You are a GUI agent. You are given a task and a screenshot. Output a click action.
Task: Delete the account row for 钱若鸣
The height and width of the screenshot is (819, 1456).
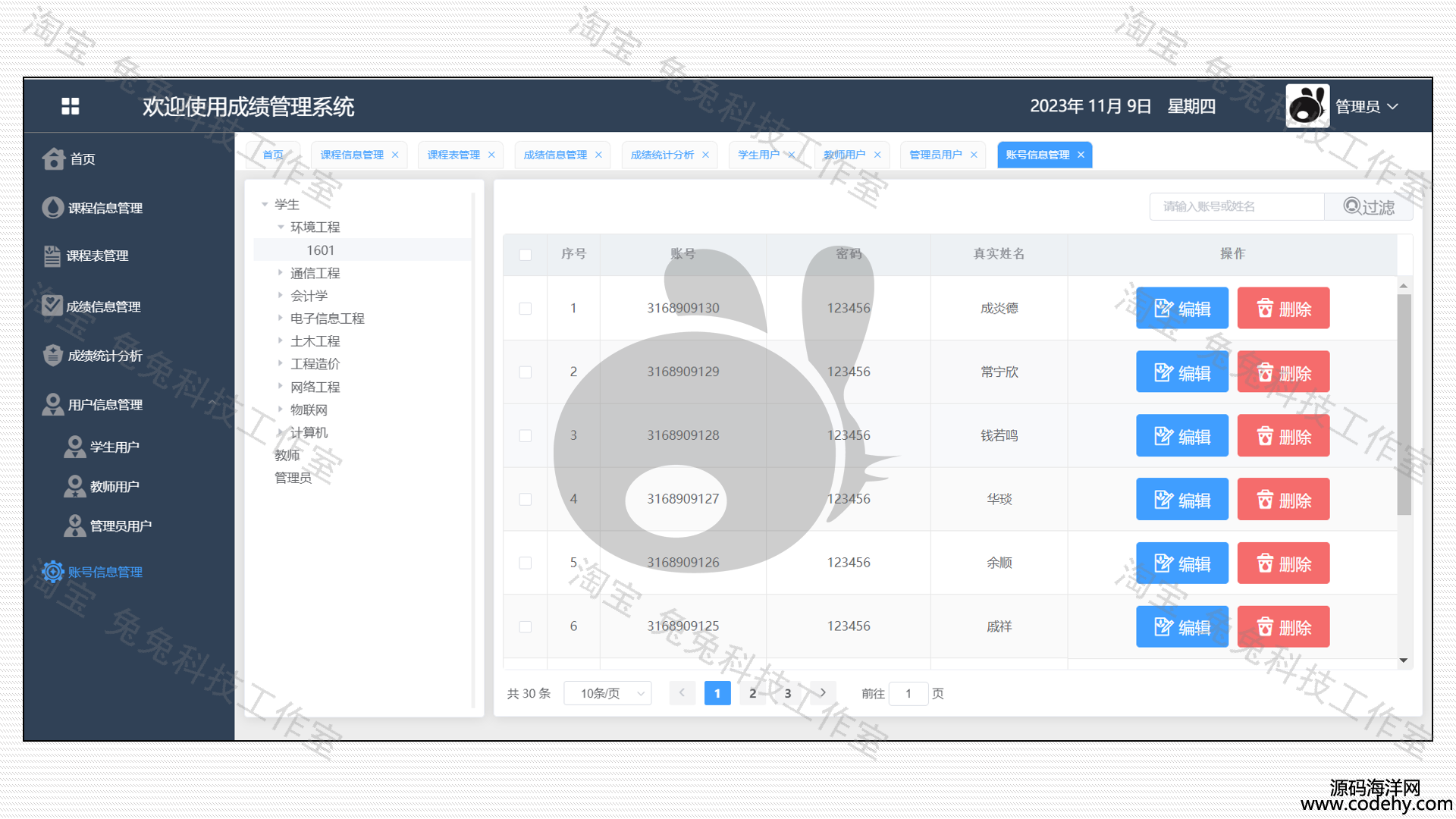1283,435
